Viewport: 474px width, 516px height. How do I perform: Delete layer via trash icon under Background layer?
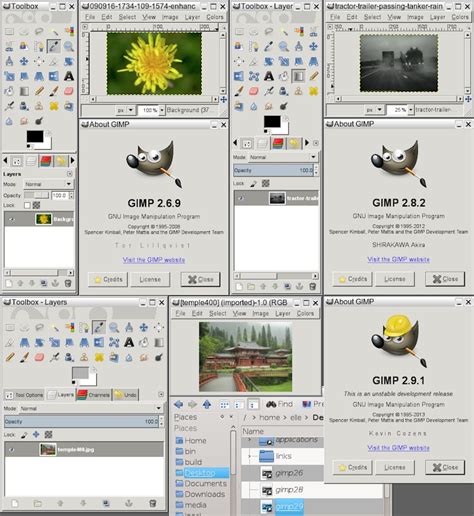[68, 283]
